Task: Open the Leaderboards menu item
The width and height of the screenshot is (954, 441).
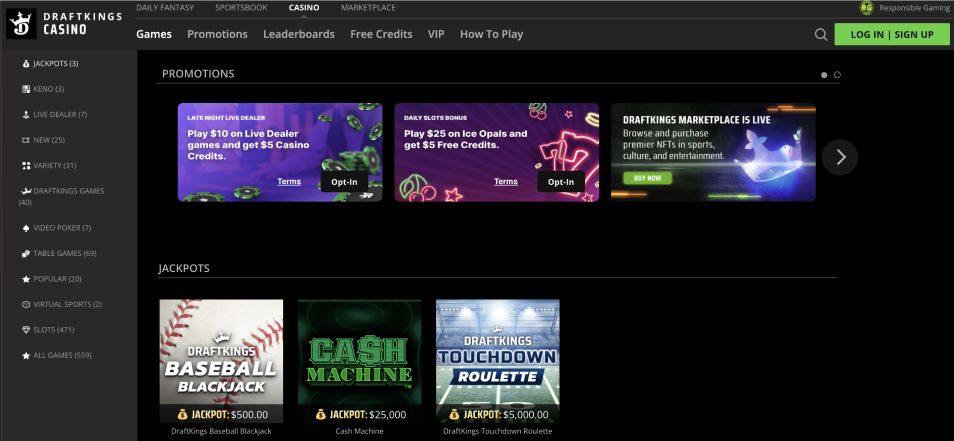Action: pyautogui.click(x=299, y=34)
